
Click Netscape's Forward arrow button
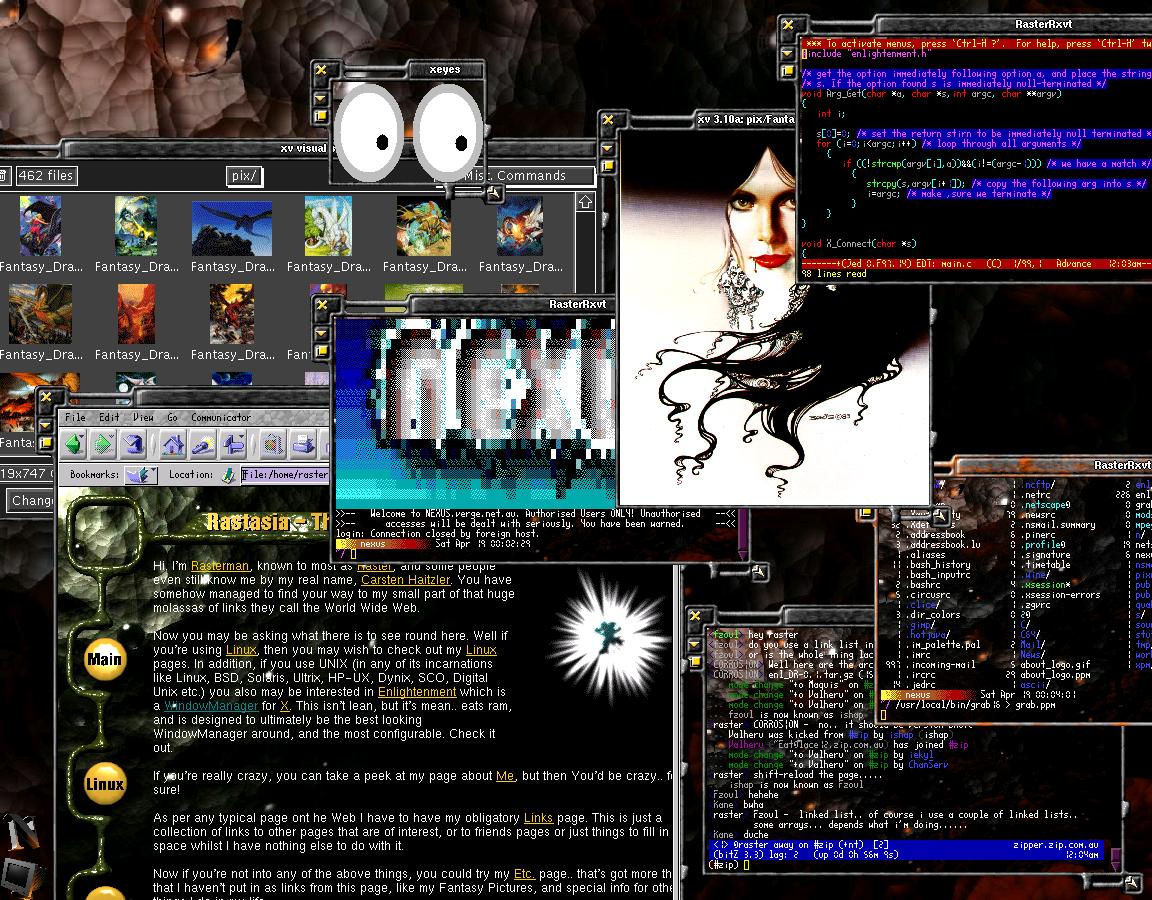click(x=103, y=444)
